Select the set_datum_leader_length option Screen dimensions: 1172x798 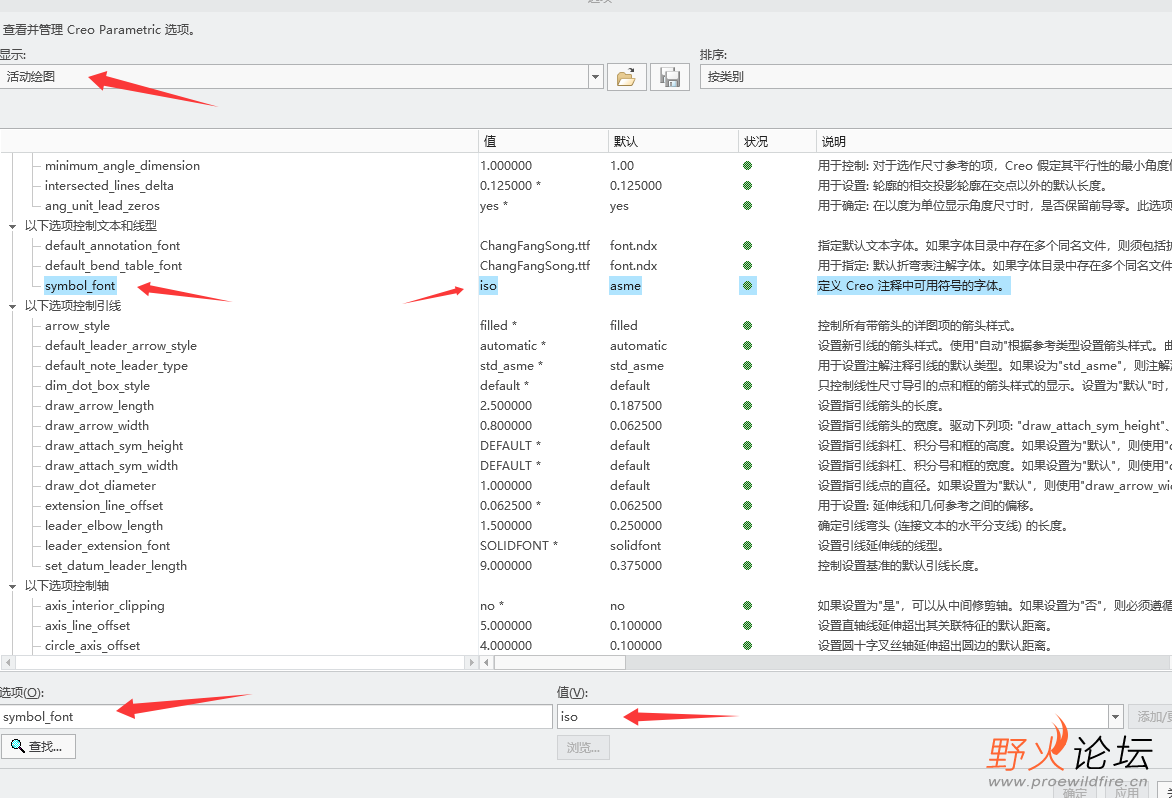point(116,566)
